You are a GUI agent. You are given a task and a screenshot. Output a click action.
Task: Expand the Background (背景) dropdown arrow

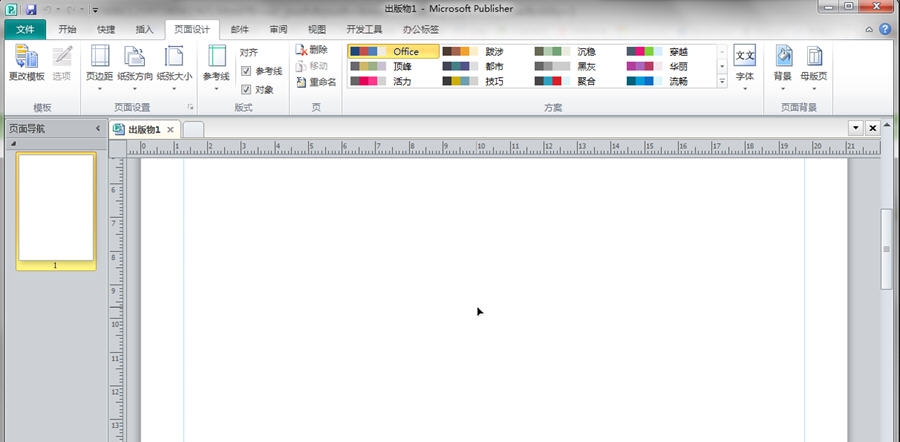coord(783,89)
